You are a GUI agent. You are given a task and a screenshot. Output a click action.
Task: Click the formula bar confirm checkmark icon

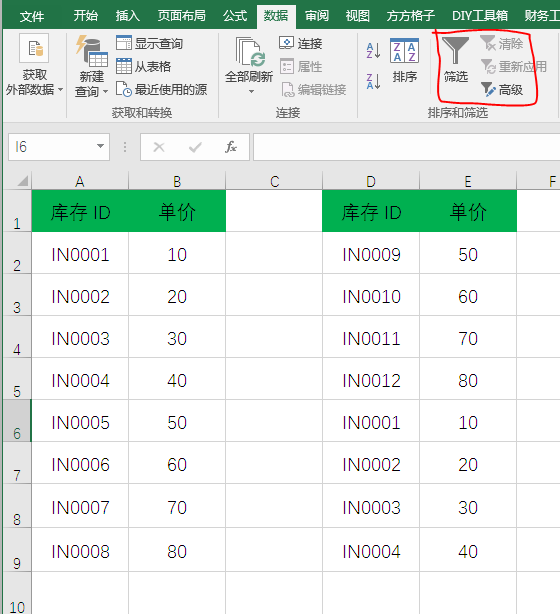pos(195,147)
